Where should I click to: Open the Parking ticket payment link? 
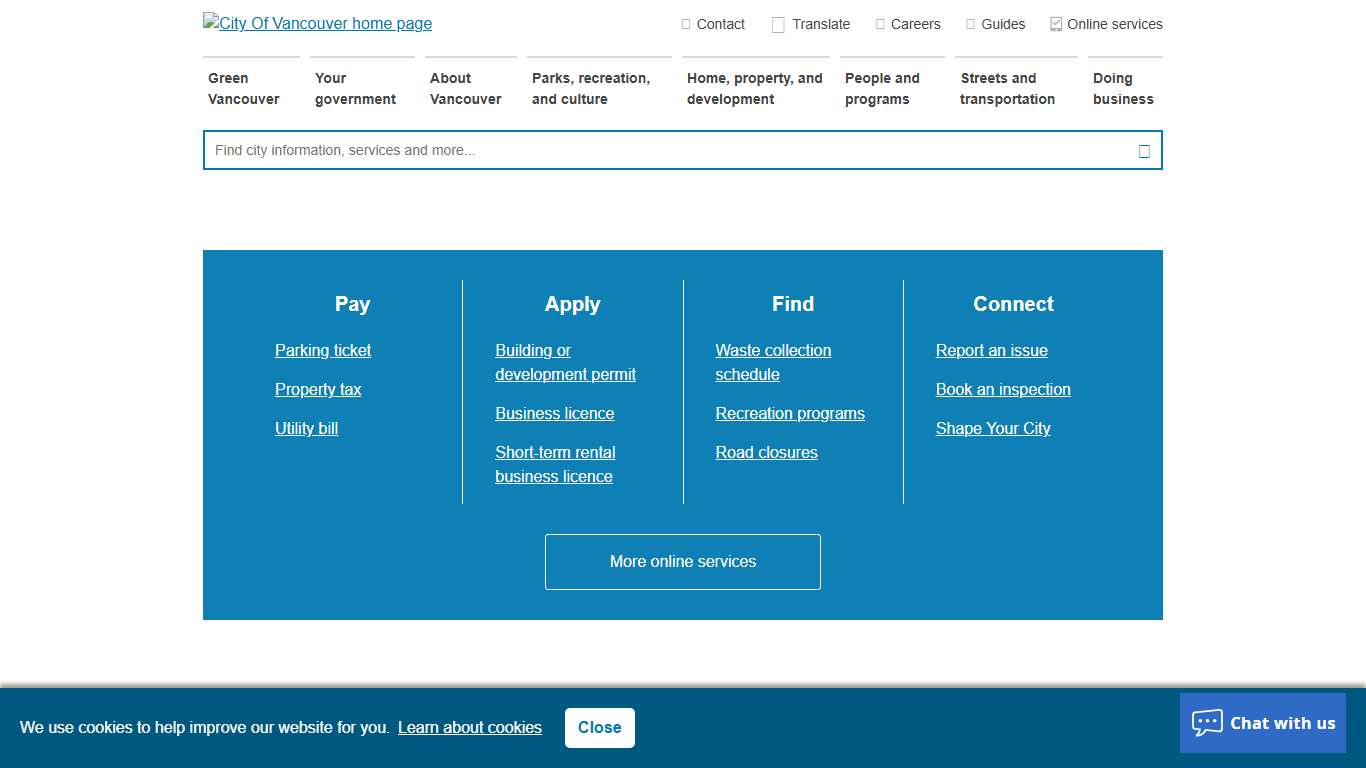pyautogui.click(x=323, y=351)
